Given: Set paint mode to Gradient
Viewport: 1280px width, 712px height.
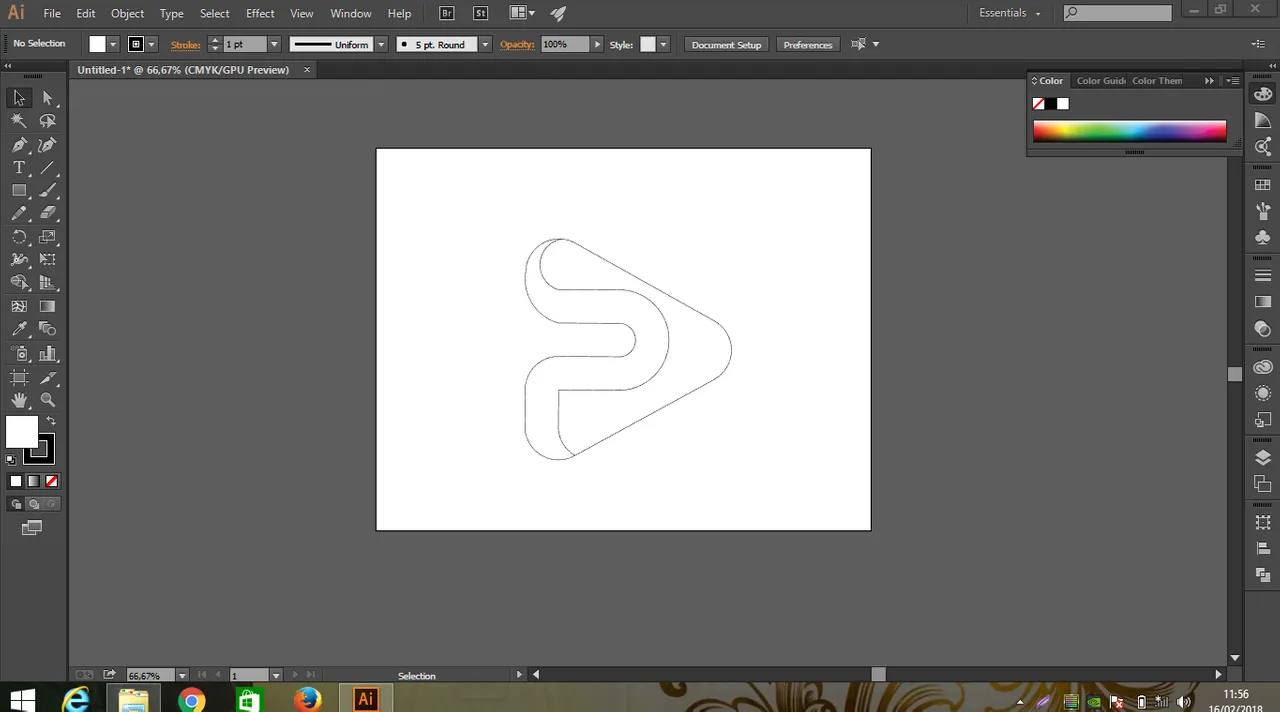Looking at the screenshot, I should tap(33, 481).
